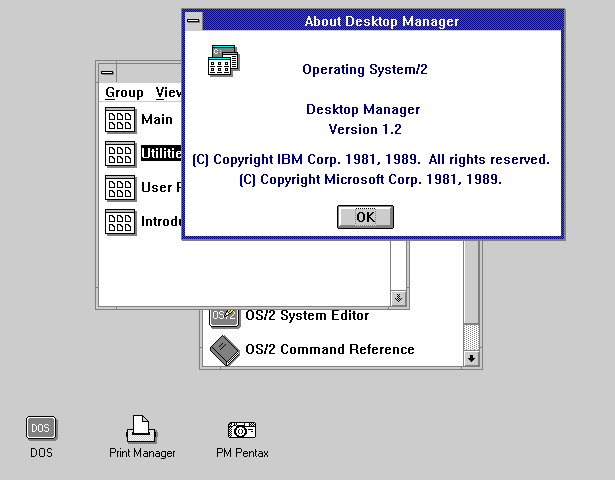Image resolution: width=615 pixels, height=480 pixels.
Task: Click the User group icon below Utilities
Action: (x=120, y=187)
